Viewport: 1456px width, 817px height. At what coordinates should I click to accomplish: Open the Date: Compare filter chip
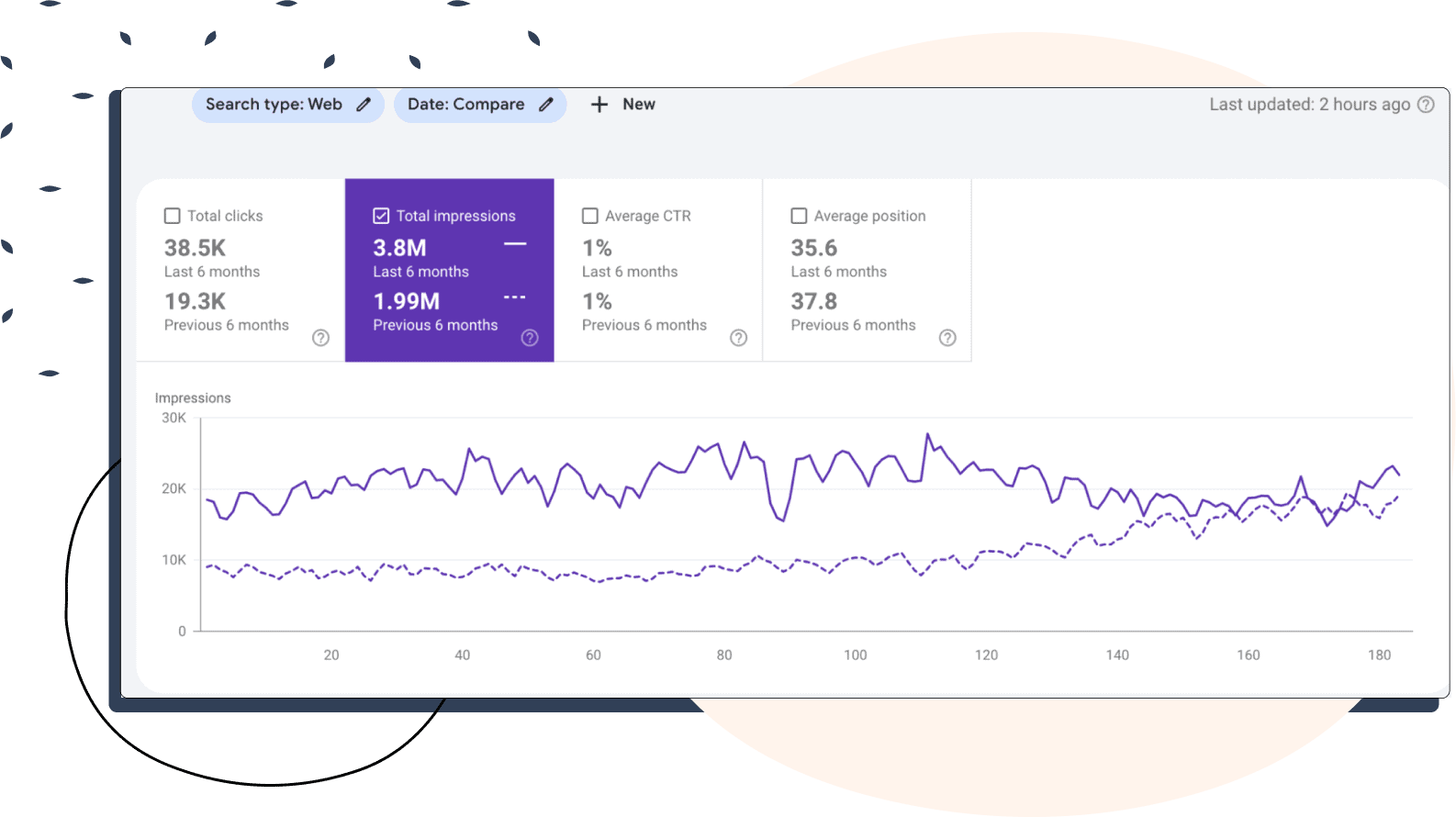(465, 105)
